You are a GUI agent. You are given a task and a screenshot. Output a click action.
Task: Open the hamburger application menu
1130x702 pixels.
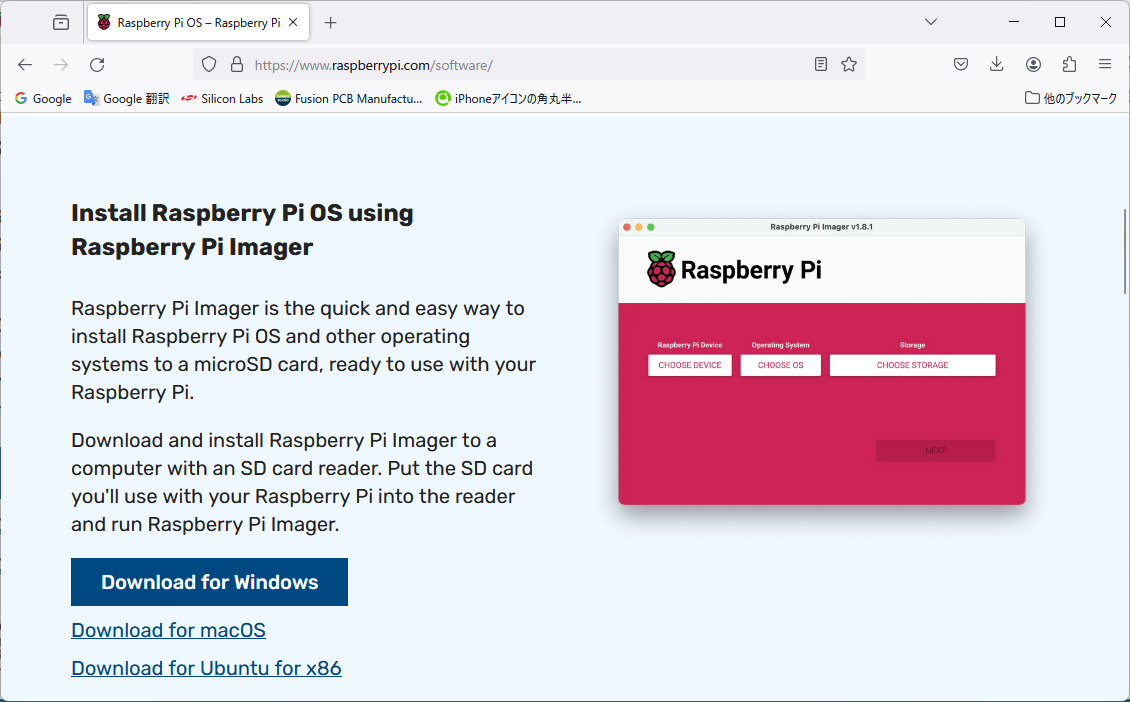1105,64
